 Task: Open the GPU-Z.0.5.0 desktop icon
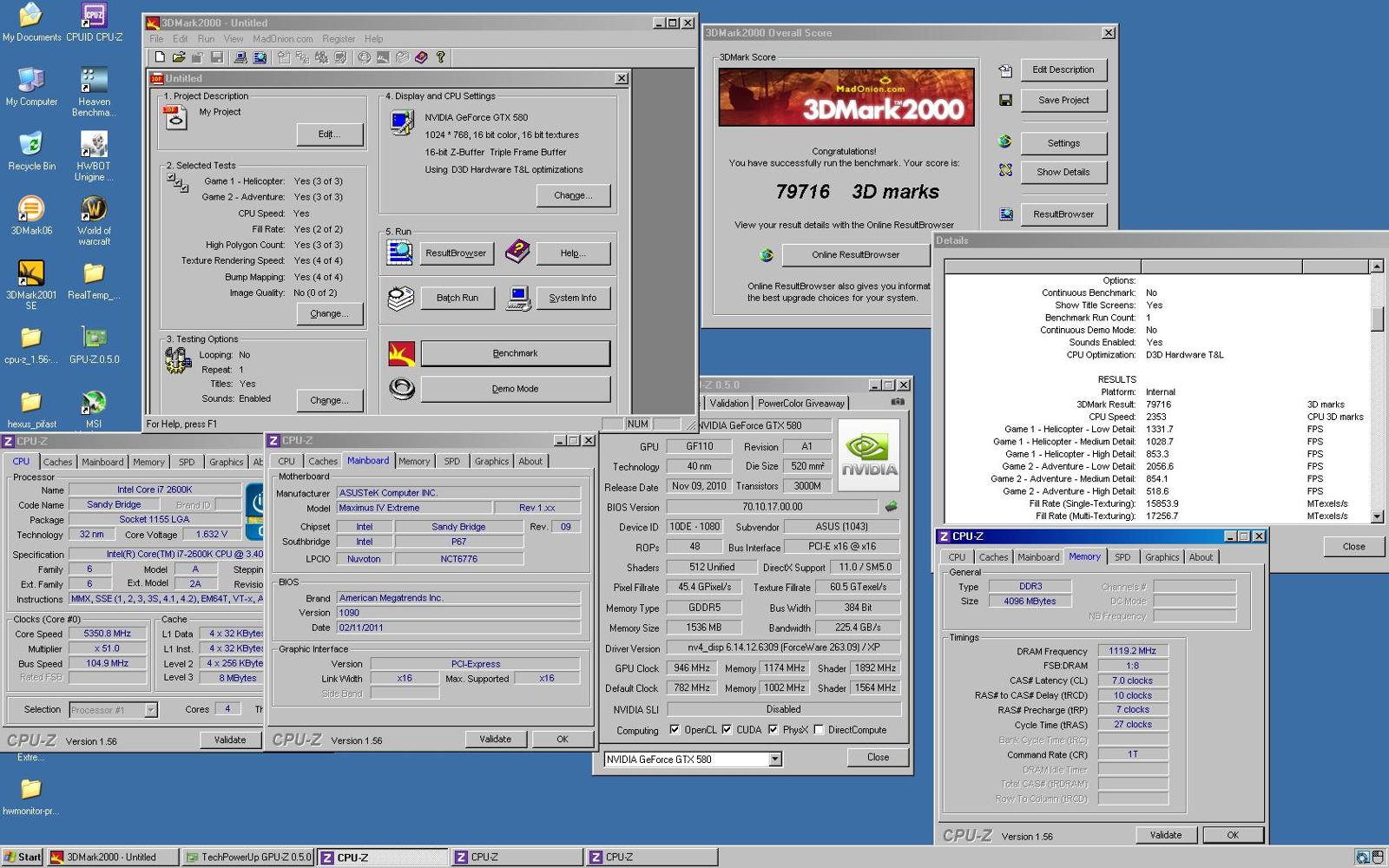95,344
